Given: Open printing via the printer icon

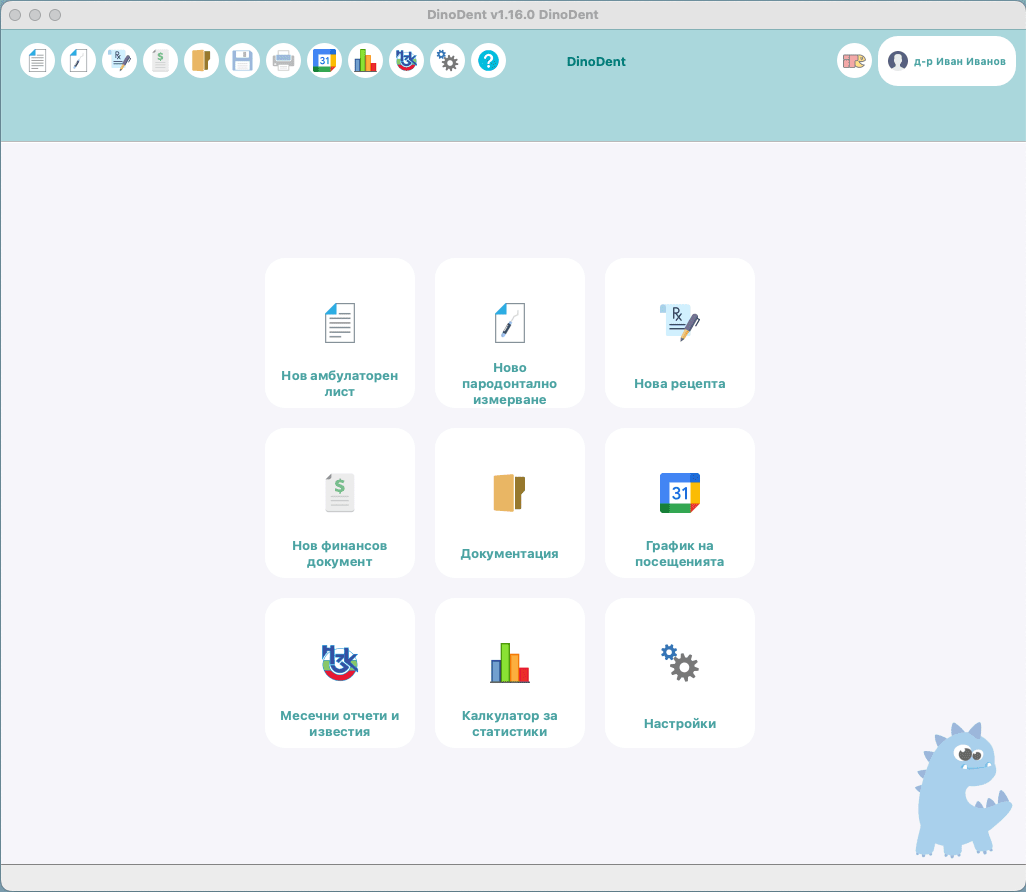Looking at the screenshot, I should tap(283, 61).
